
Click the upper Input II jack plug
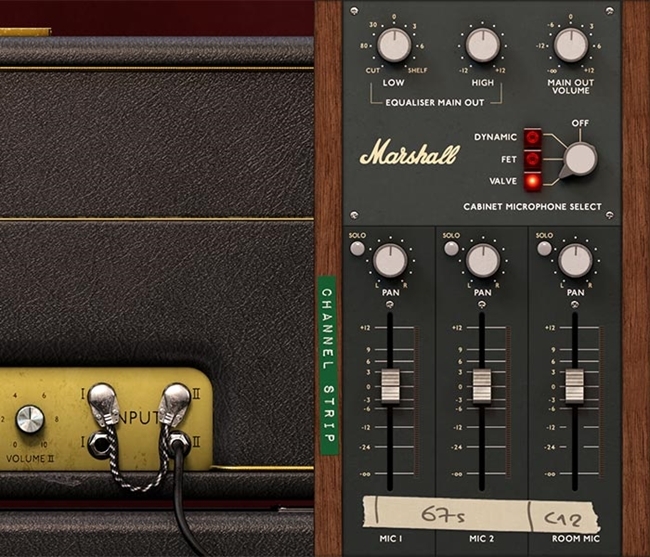click(x=175, y=404)
